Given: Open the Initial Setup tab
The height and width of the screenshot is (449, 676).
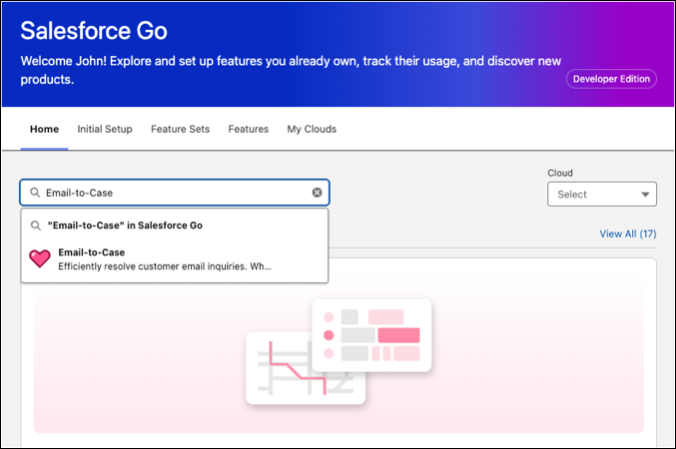Looking at the screenshot, I should tap(105, 129).
